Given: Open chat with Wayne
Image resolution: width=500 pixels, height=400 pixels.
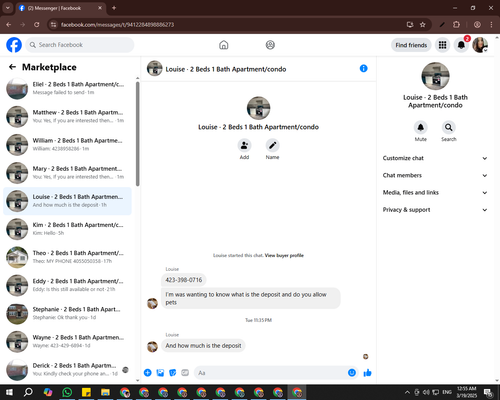Looking at the screenshot, I should click(68, 341).
